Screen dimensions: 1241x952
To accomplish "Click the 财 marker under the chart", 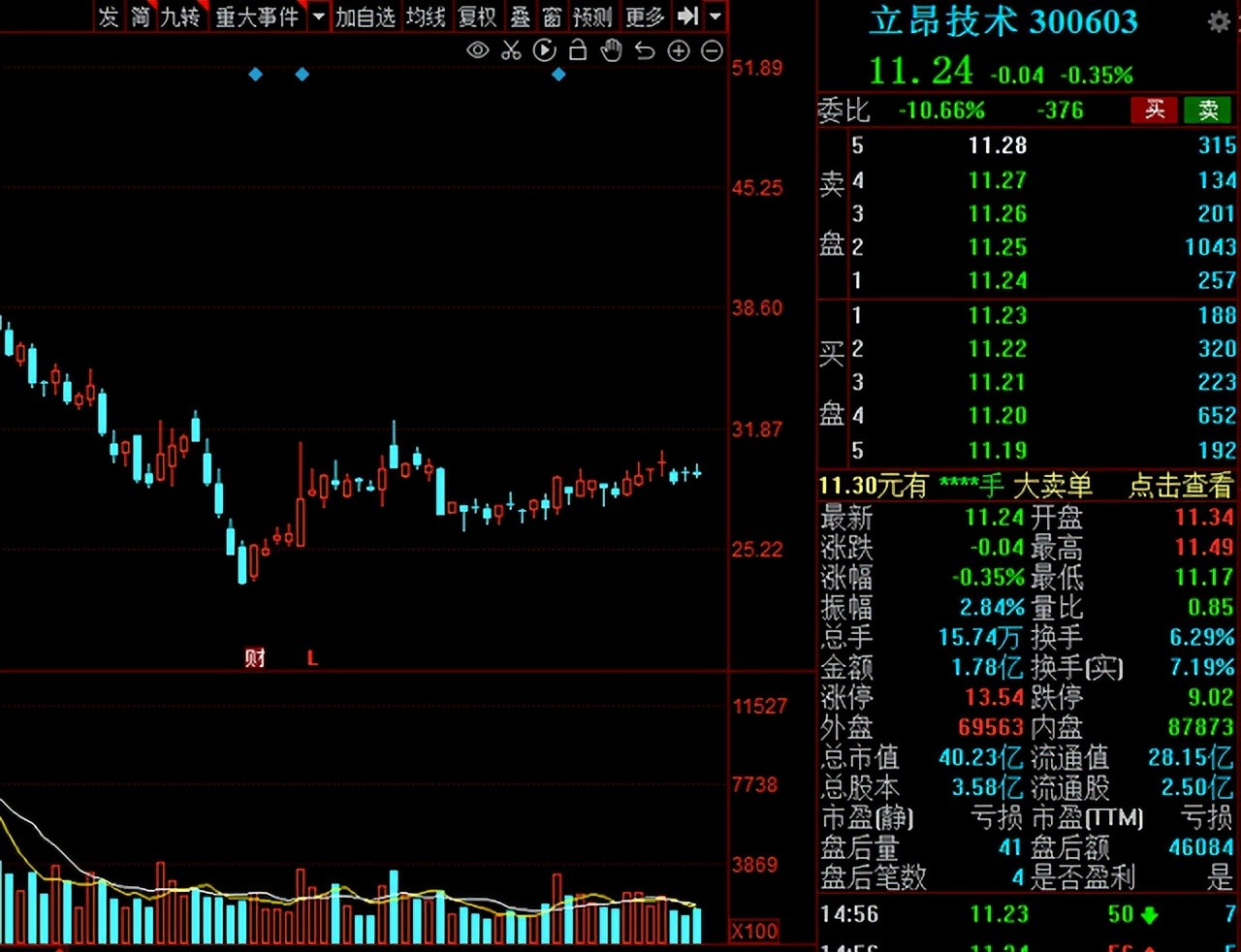I will [x=255, y=658].
